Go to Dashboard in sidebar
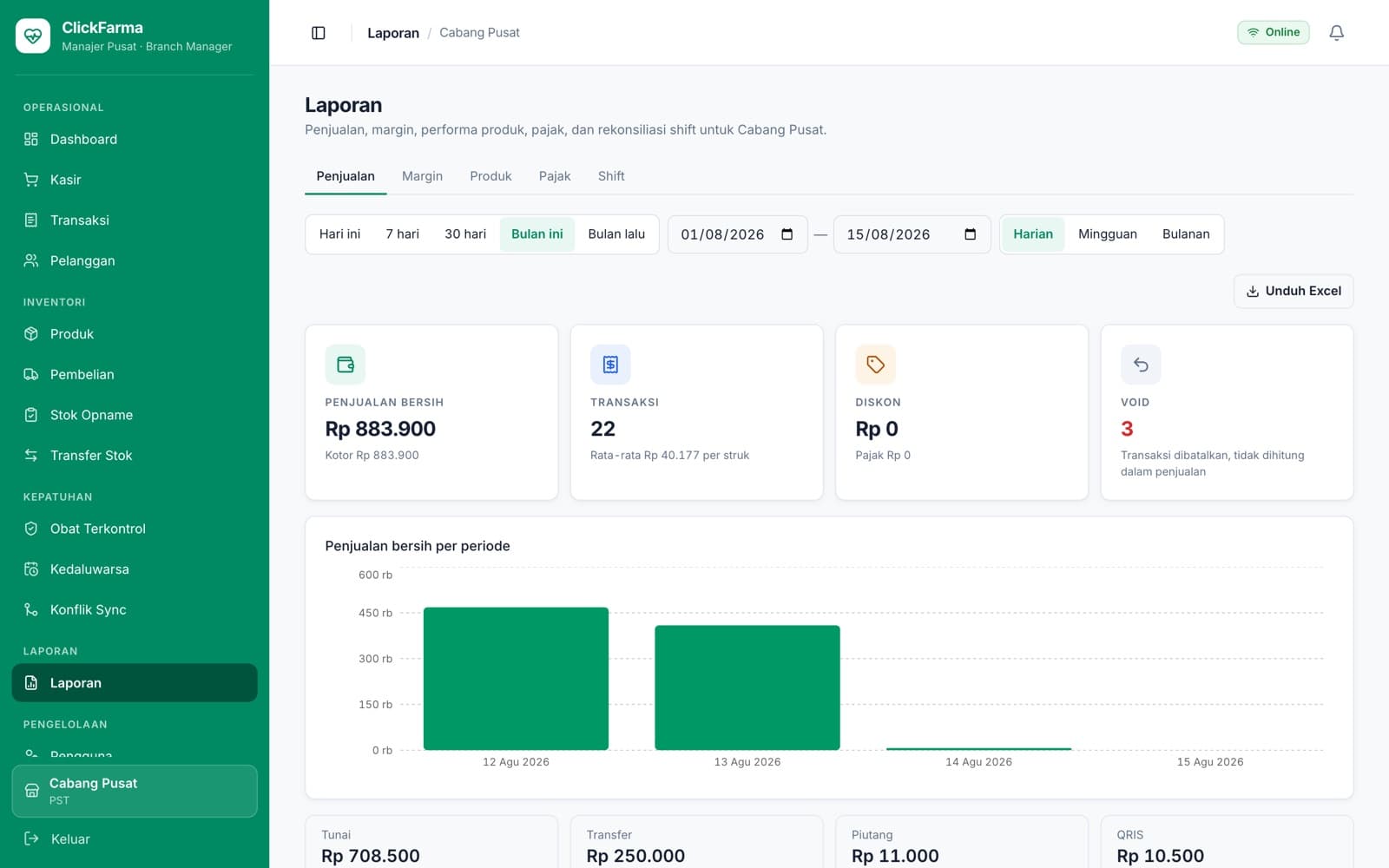 (x=135, y=139)
